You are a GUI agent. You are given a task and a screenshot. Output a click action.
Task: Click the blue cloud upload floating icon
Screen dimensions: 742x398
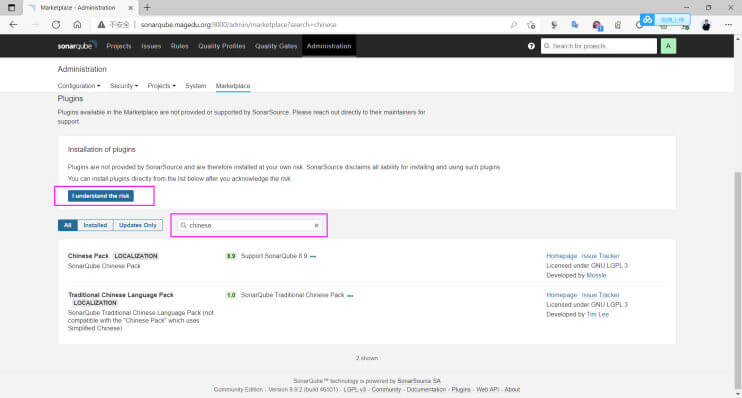click(x=647, y=19)
